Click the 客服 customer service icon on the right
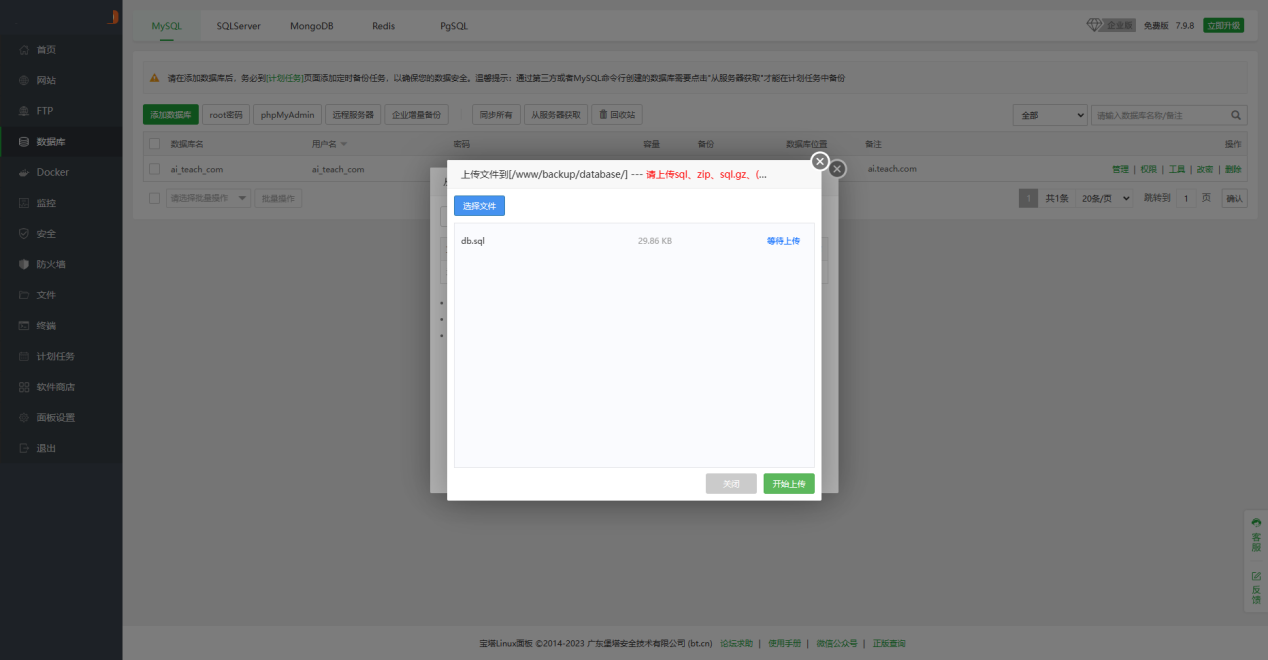The image size is (1268, 660). point(1256,531)
